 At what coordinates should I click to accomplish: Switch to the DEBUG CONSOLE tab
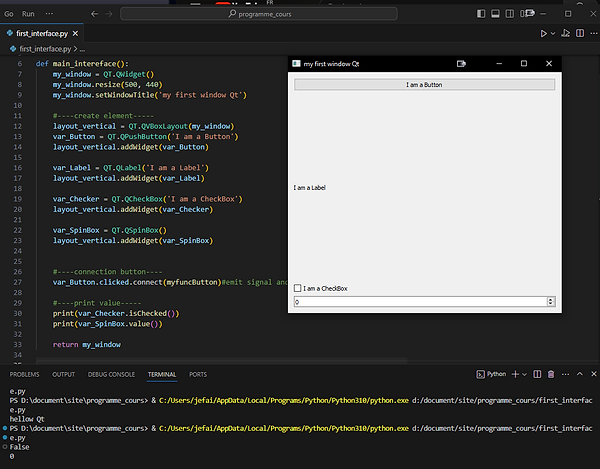click(111, 375)
